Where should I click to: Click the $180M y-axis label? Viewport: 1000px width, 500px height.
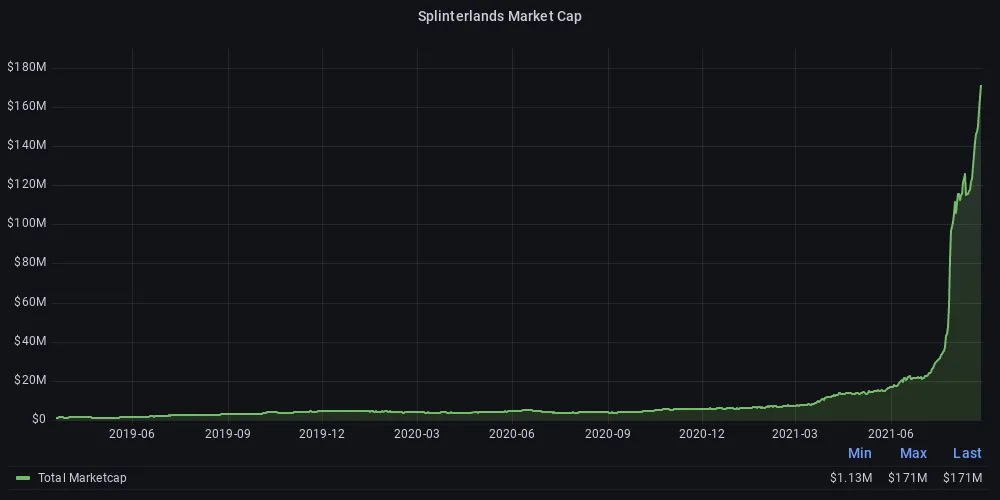pyautogui.click(x=26, y=67)
